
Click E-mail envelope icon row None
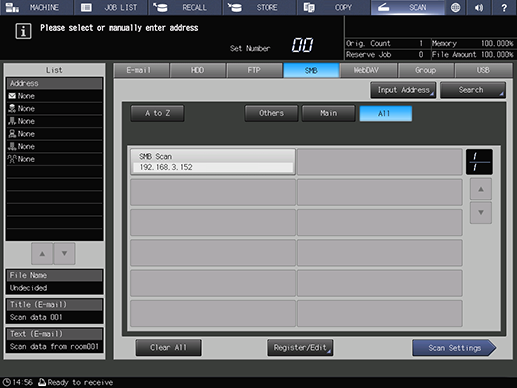pyautogui.click(x=12, y=96)
